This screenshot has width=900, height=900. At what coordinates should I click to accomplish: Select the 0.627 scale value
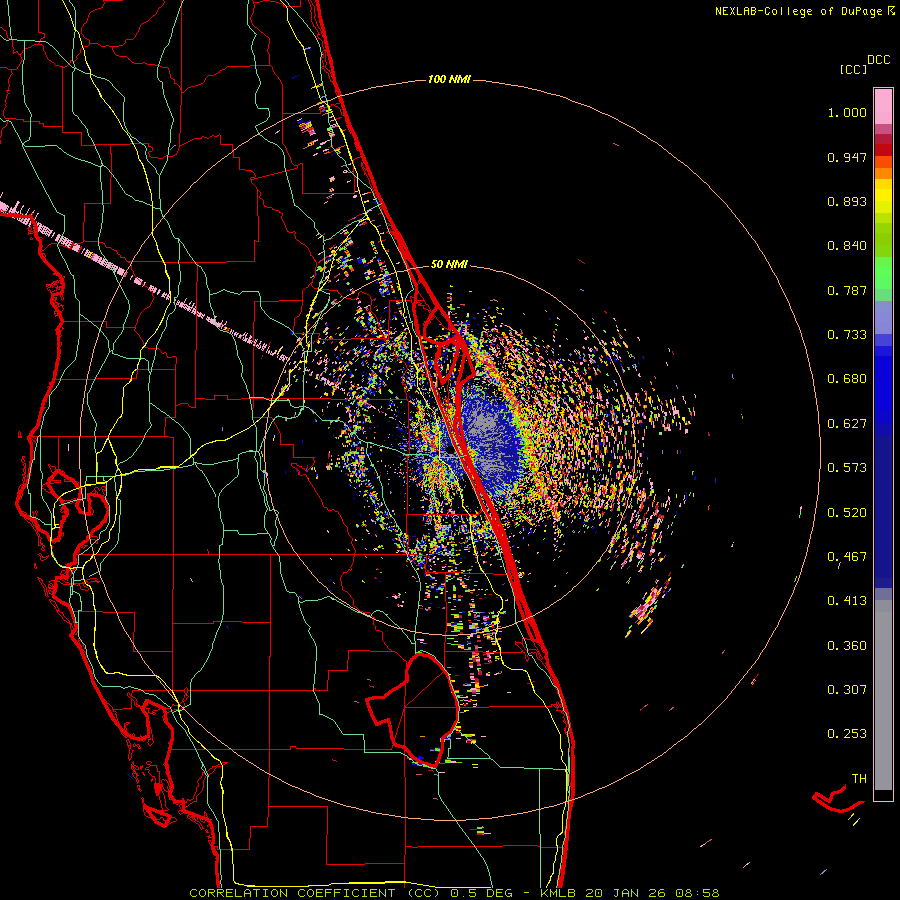click(847, 424)
